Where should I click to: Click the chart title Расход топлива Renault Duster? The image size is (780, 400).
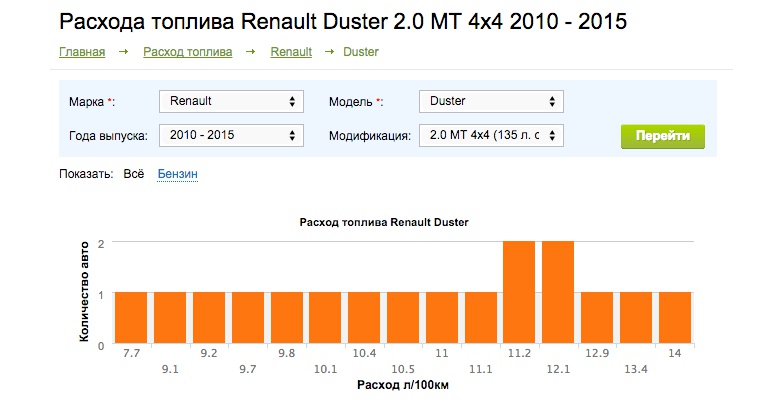tap(384, 222)
